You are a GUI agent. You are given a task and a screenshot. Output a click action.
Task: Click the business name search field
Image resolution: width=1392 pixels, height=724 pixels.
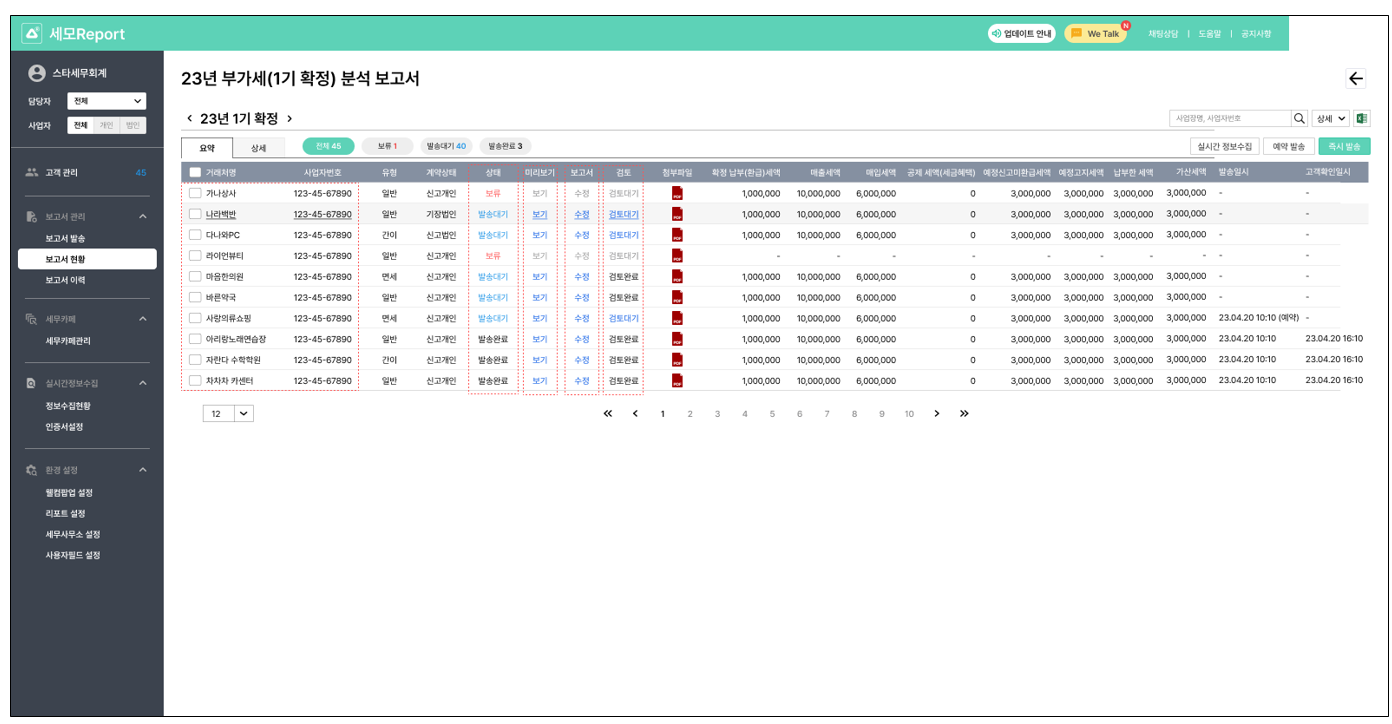point(1229,118)
